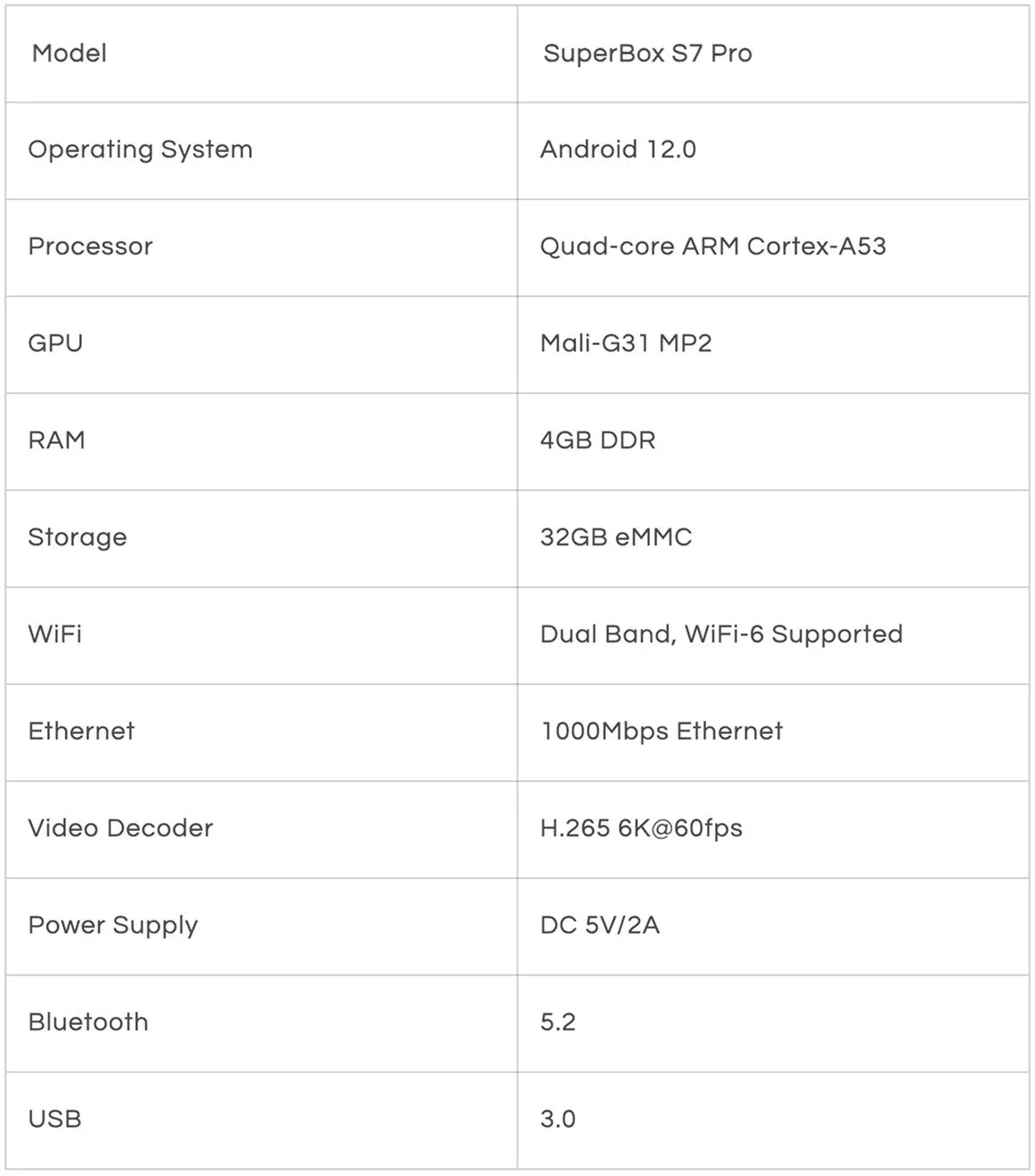1035x1176 pixels.
Task: Select the 1000Mbps Ethernet value
Action: click(662, 731)
